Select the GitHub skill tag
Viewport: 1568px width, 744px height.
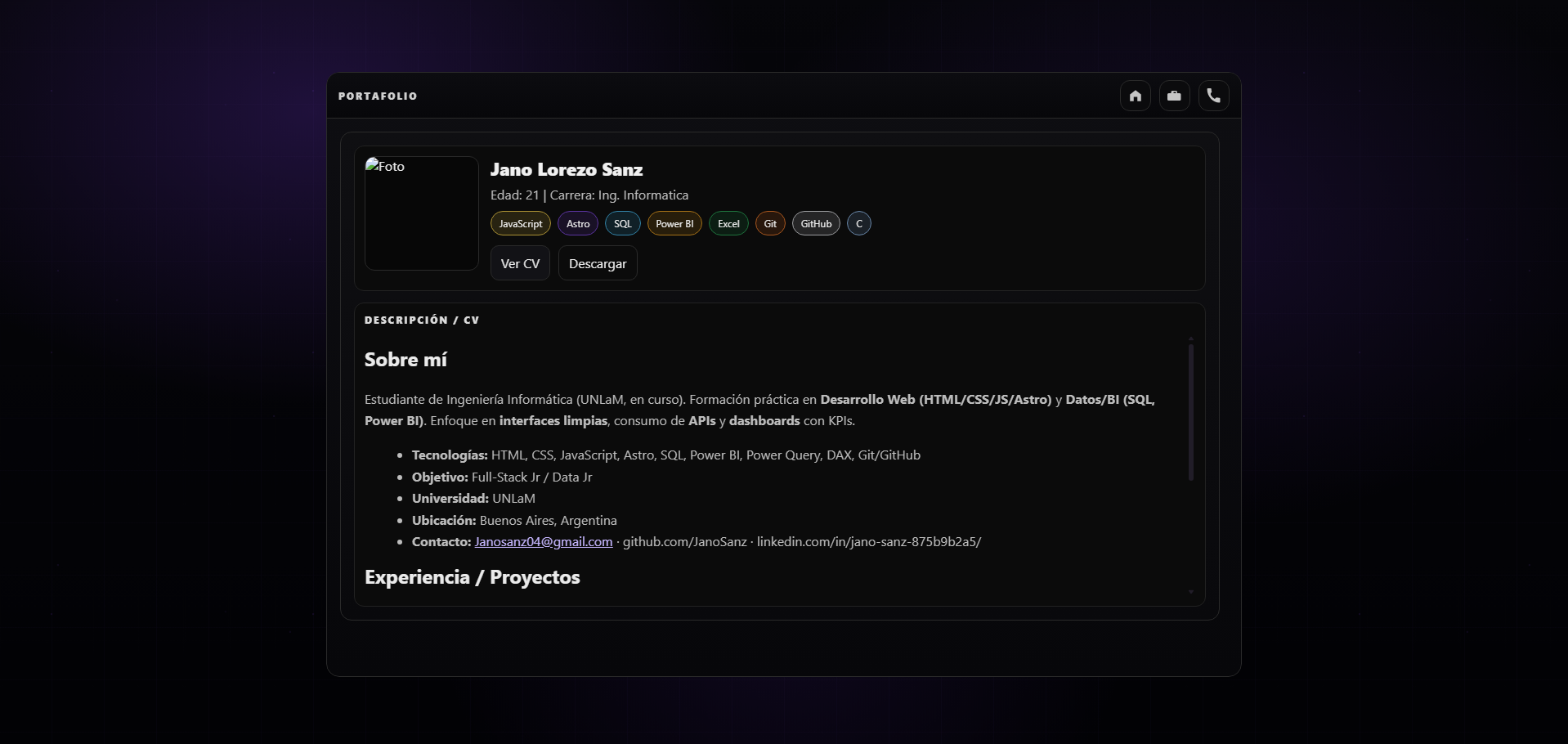tap(815, 224)
